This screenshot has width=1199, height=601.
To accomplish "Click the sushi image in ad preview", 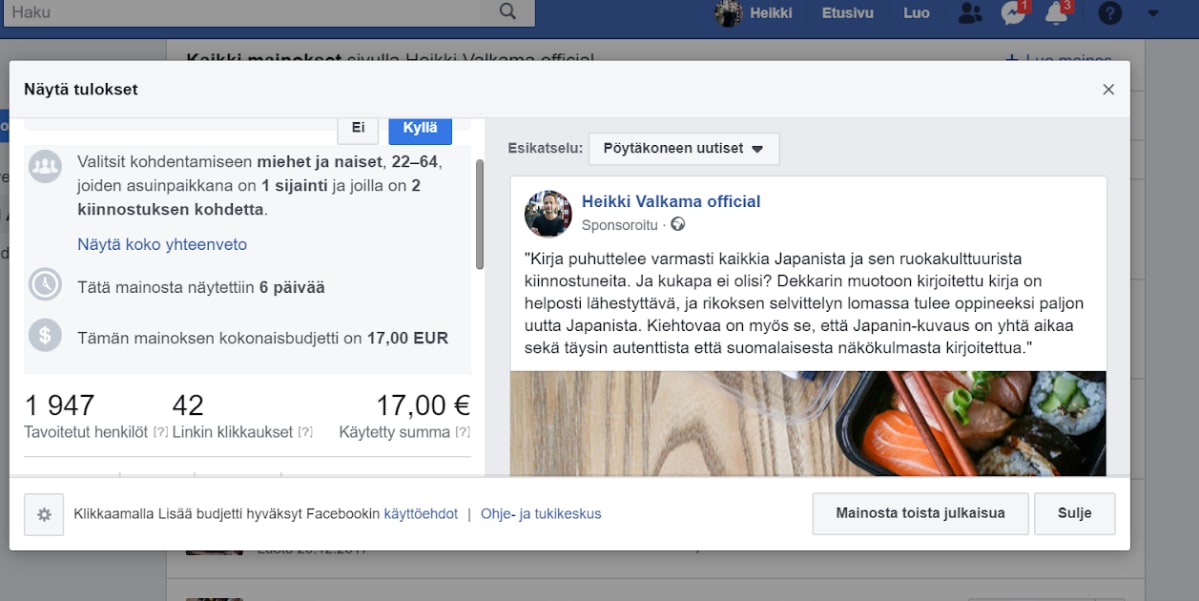I will tap(807, 424).
